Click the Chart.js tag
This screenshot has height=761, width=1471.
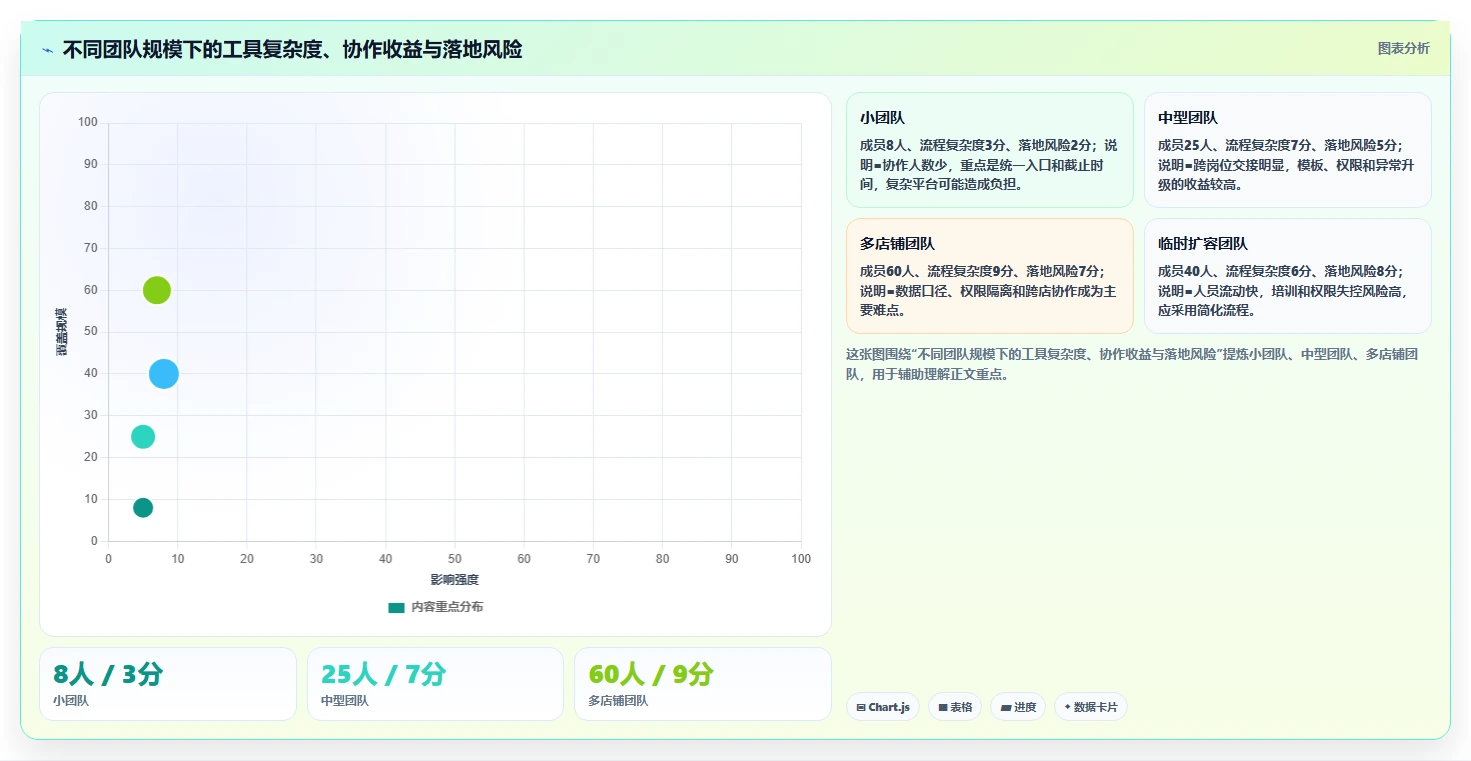tap(883, 707)
